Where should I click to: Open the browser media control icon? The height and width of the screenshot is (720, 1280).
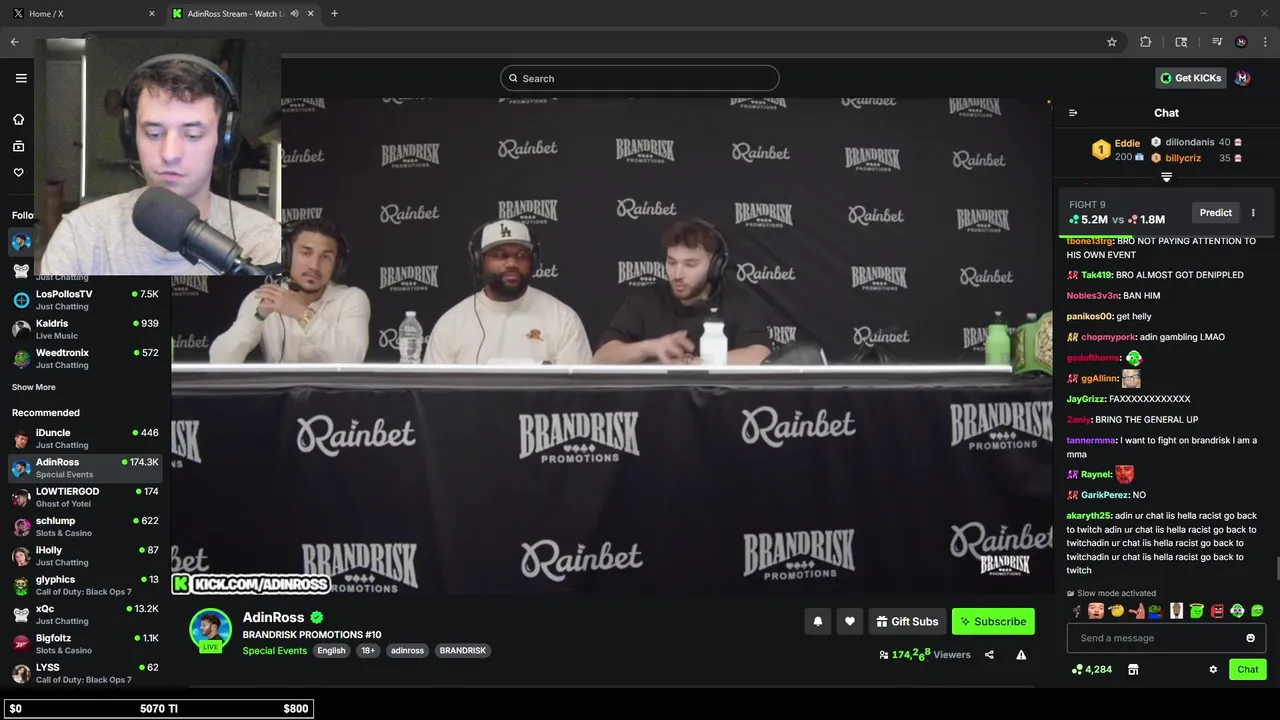(1217, 42)
